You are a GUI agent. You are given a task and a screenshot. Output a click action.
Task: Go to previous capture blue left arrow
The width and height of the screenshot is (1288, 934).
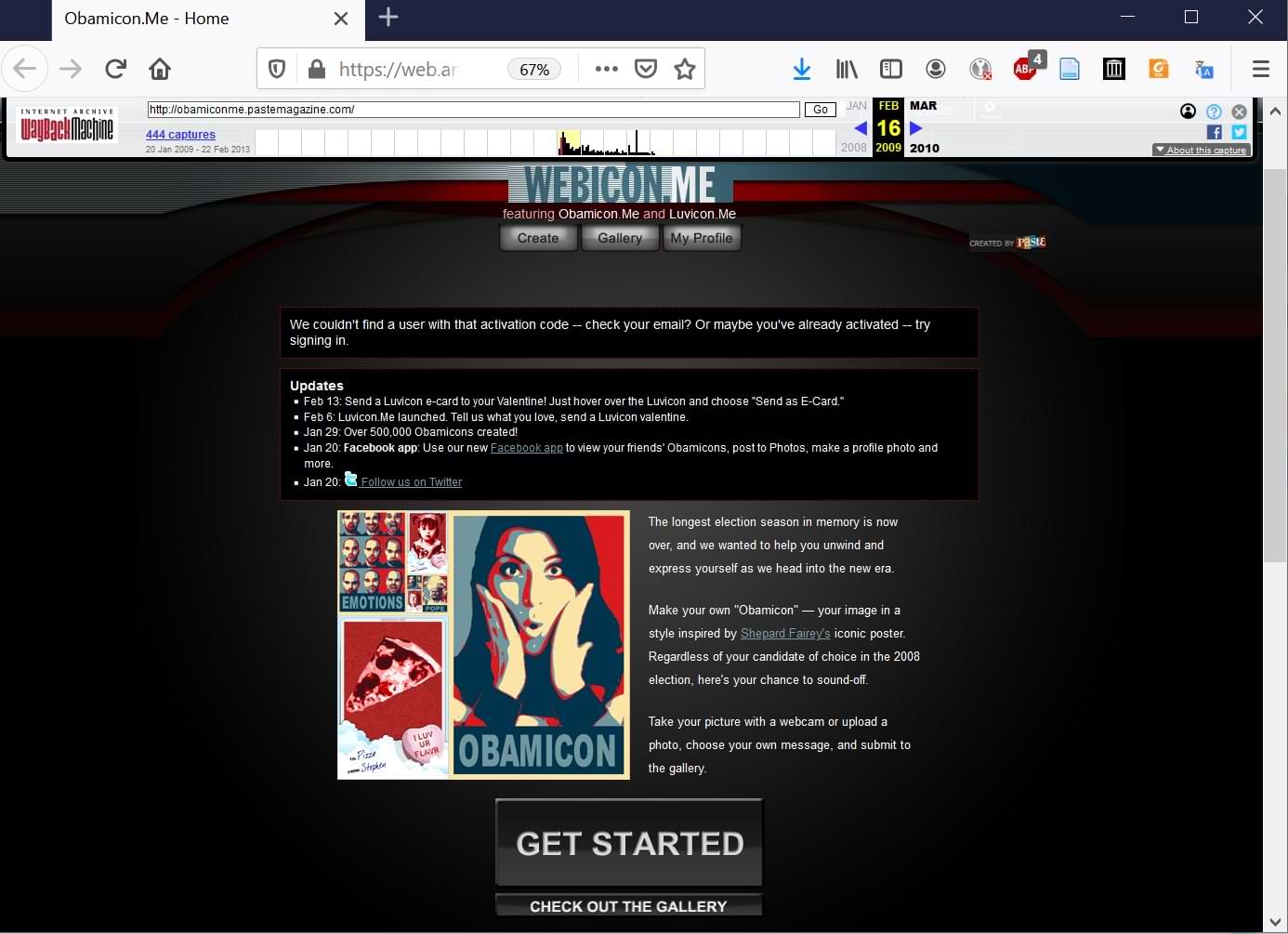tap(861, 128)
